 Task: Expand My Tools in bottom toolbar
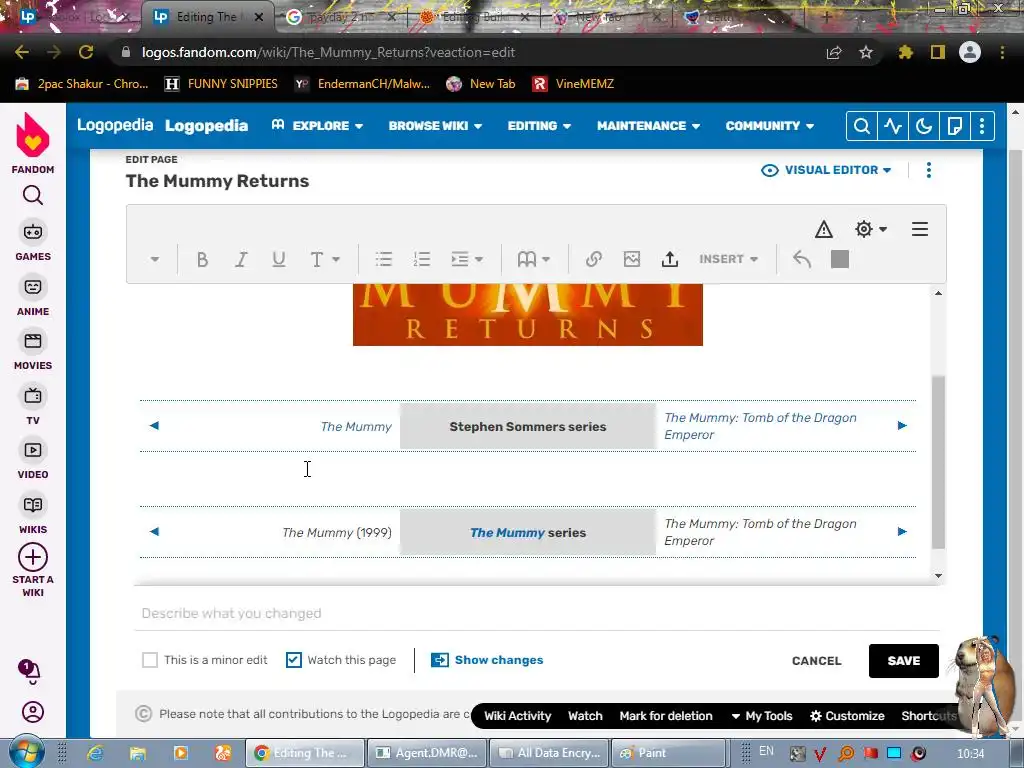(x=761, y=716)
